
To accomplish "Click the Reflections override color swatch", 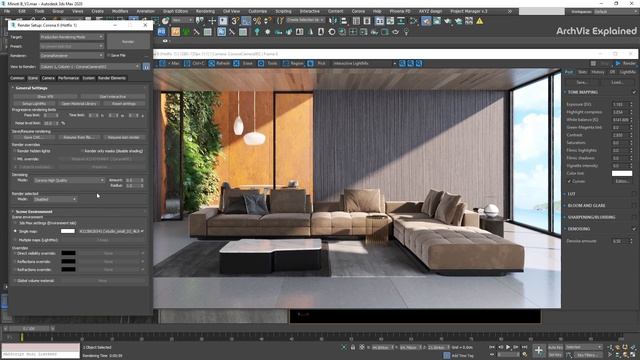I will 68,262.
